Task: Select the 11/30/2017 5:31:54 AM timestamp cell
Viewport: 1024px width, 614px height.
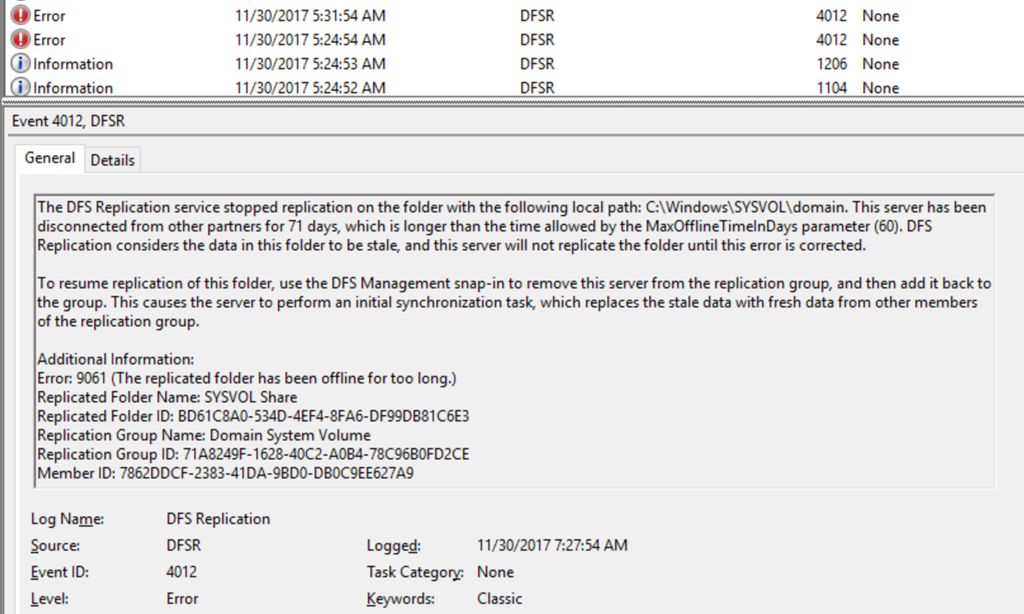Action: [310, 16]
